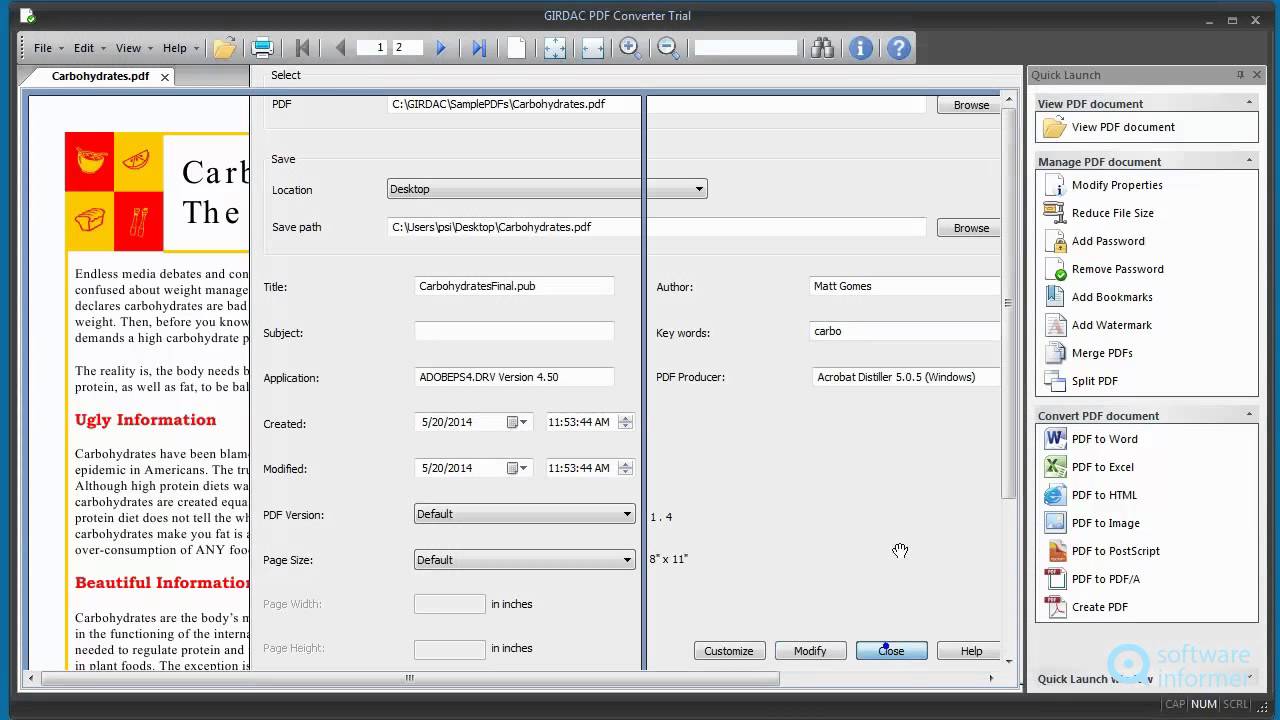Click the Add Watermark icon
Image resolution: width=1280 pixels, height=720 pixels.
coord(1055,325)
